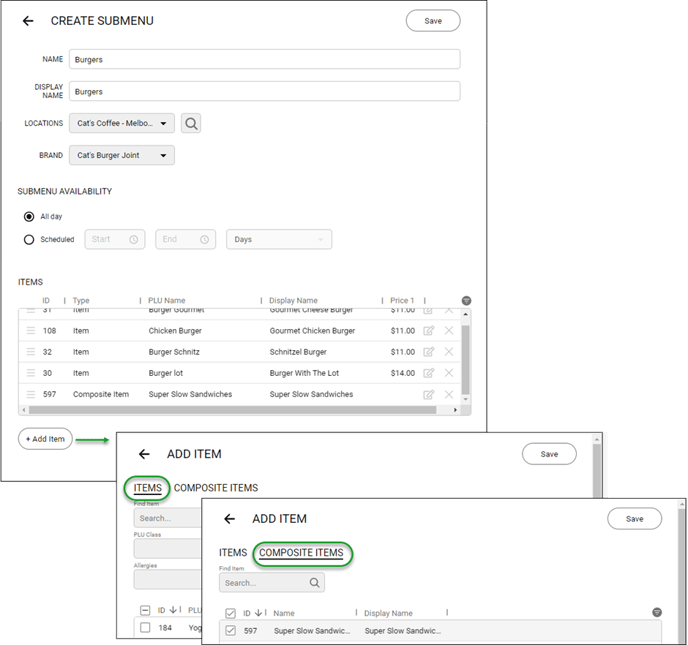Click Display Name header in composite items table

(x=388, y=613)
